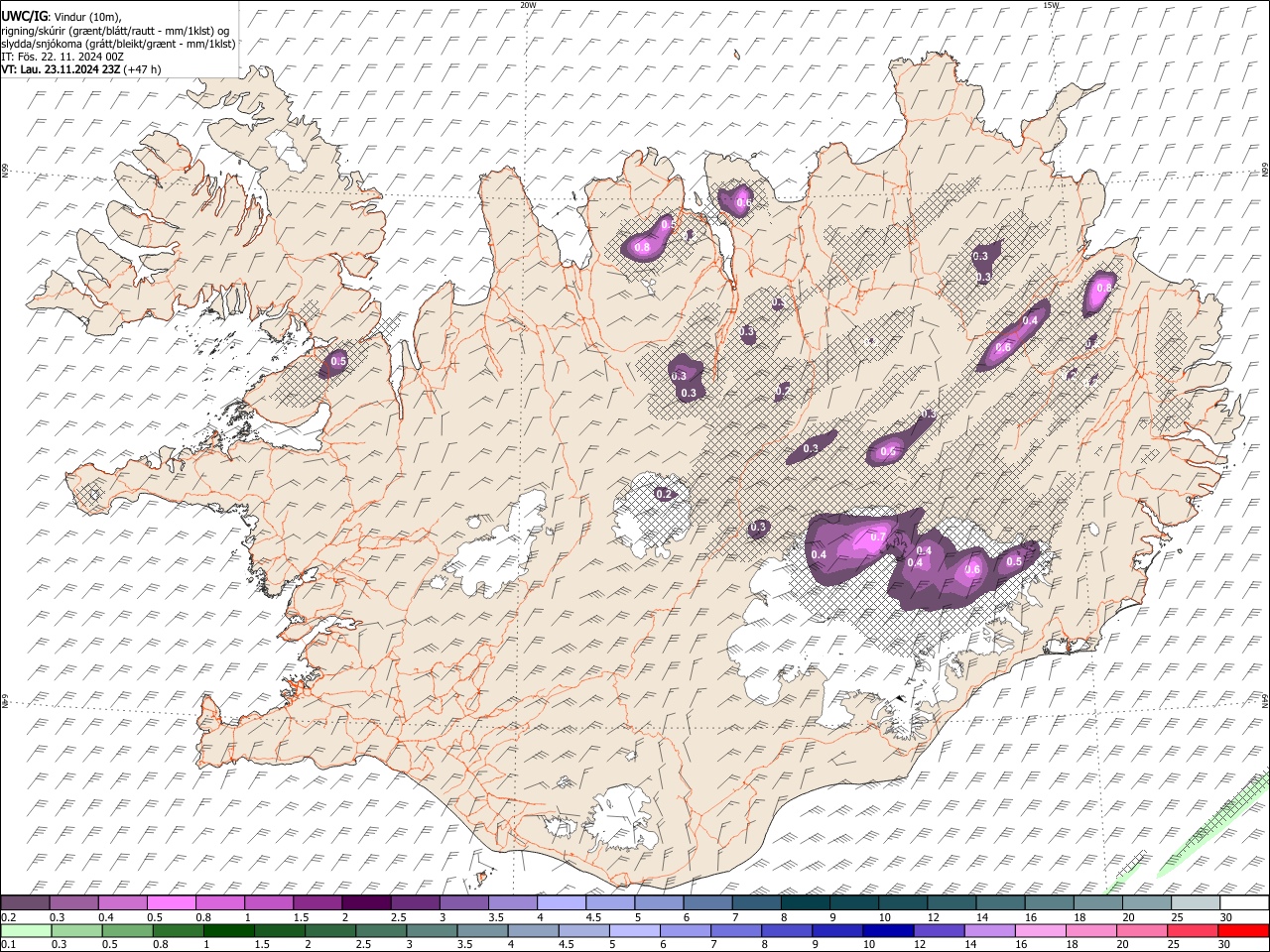This screenshot has width=1270, height=952.
Task: Pick the lower legend swatch starting at 0.8
Action: [179, 930]
